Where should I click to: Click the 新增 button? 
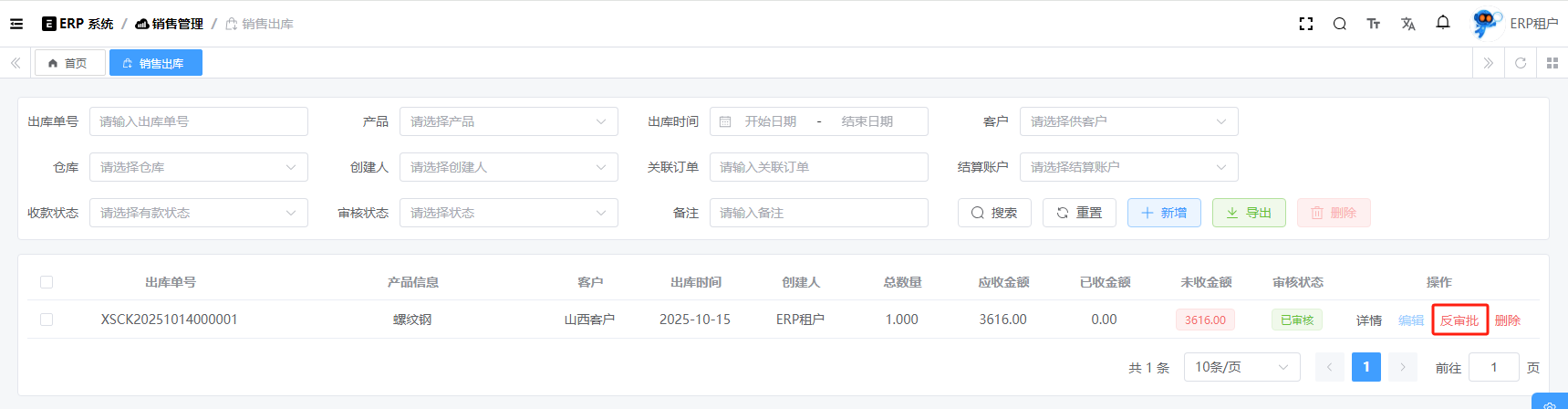[1163, 213]
